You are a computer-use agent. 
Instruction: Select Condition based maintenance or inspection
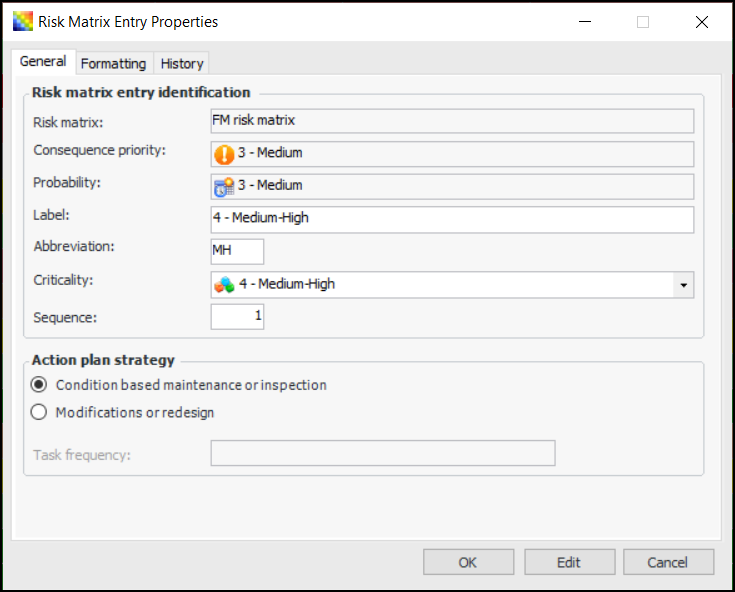click(39, 385)
